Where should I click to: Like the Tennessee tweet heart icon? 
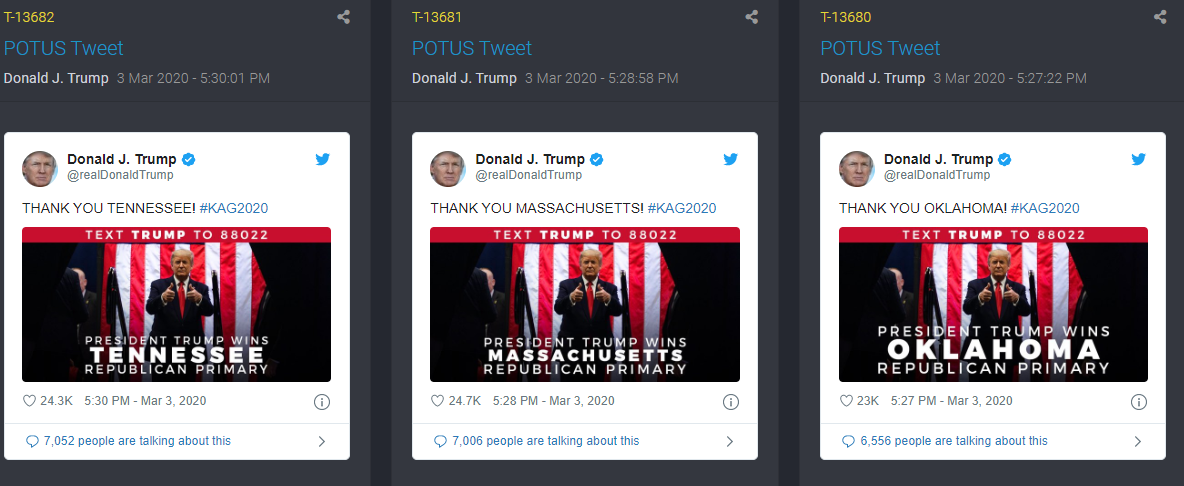pos(29,401)
